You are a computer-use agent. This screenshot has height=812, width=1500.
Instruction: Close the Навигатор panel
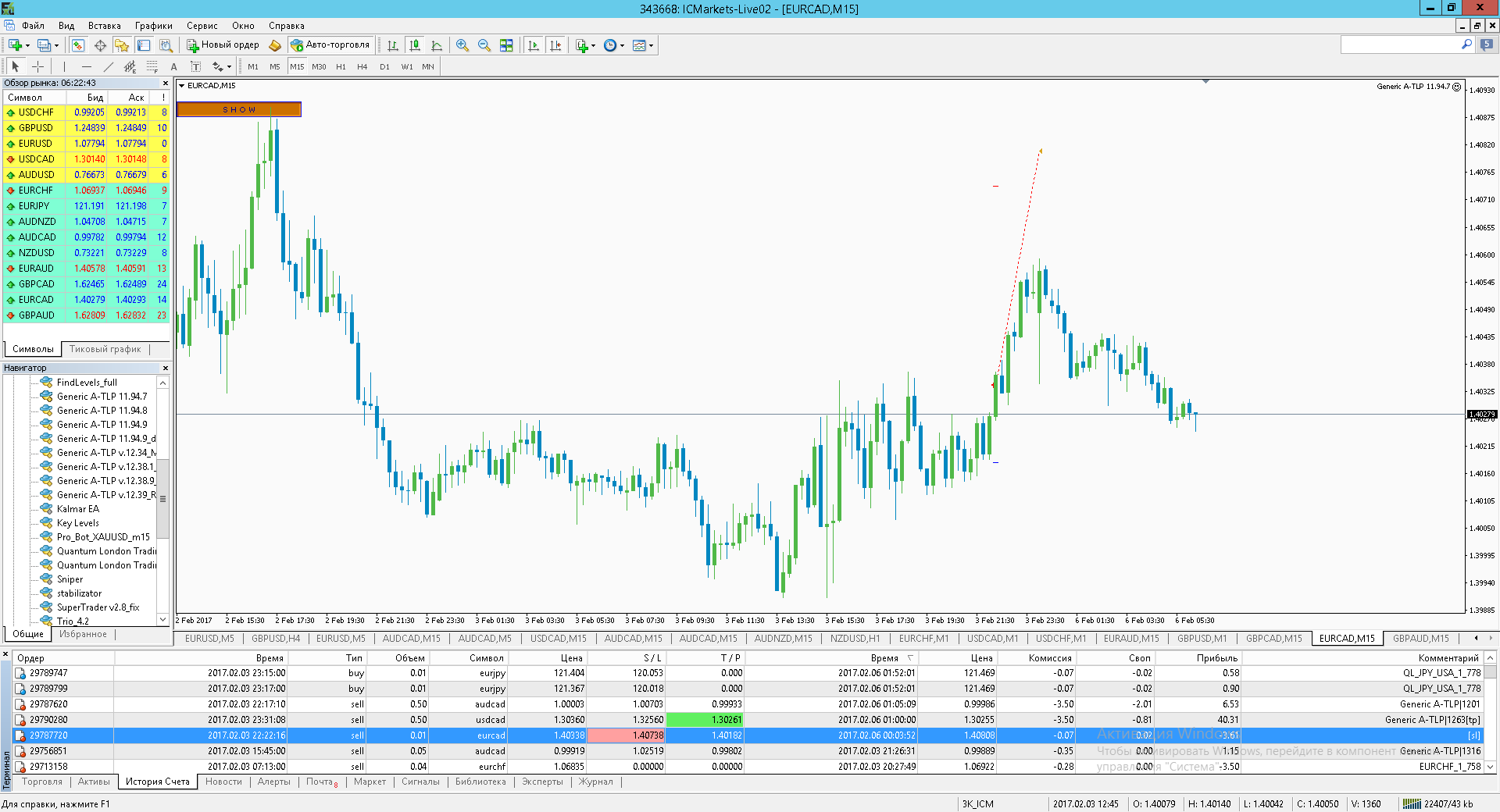(165, 368)
